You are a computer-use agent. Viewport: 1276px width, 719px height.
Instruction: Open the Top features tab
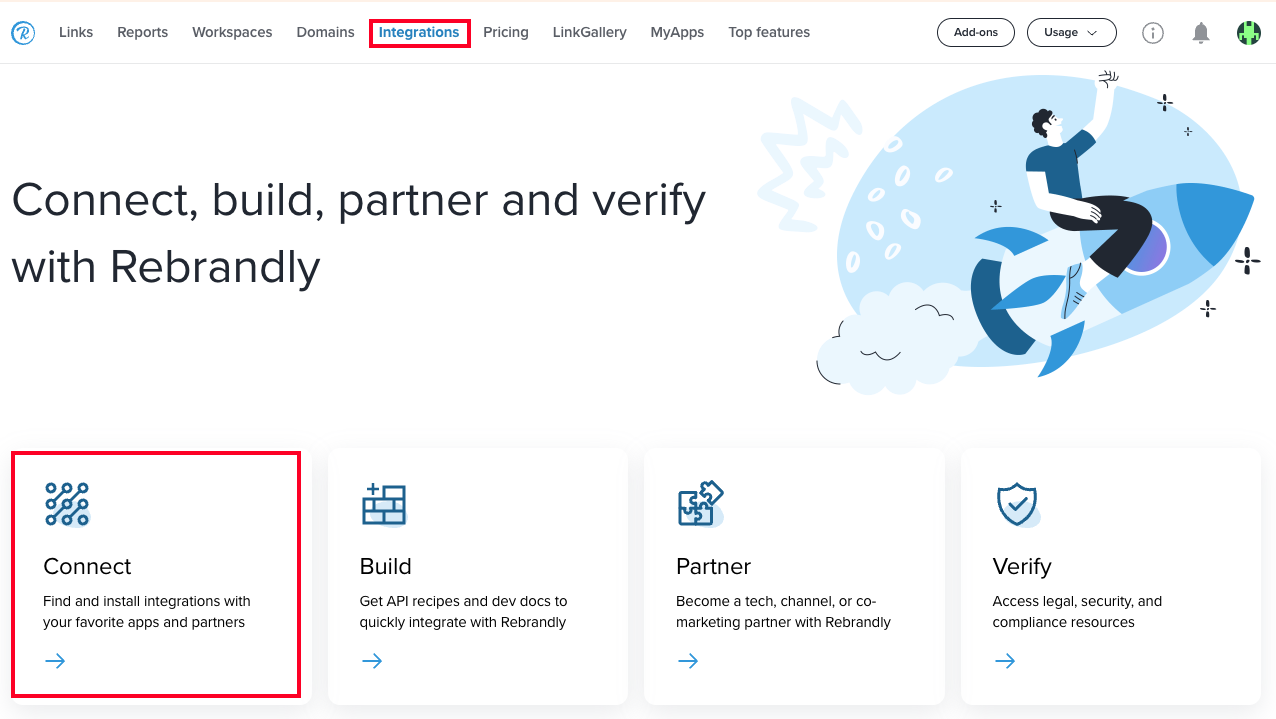coord(769,33)
